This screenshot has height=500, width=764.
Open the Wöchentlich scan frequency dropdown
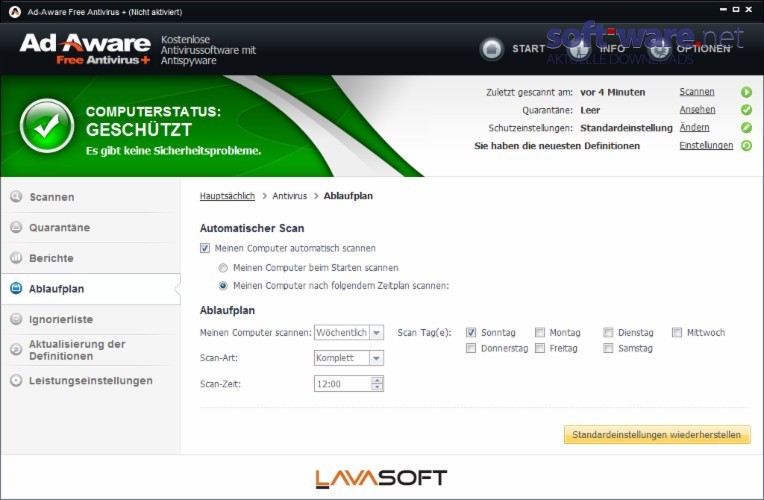tap(349, 332)
